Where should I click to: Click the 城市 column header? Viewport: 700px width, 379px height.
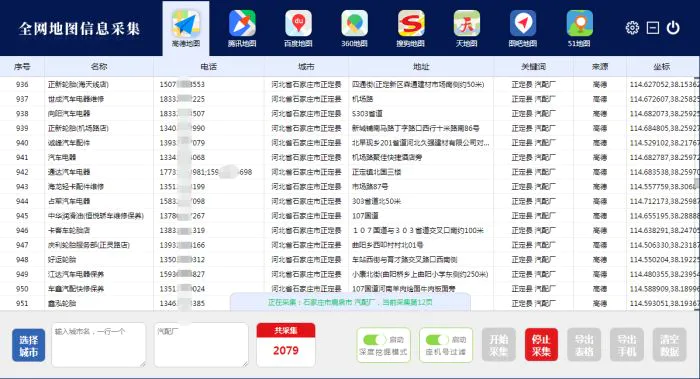(x=306, y=67)
